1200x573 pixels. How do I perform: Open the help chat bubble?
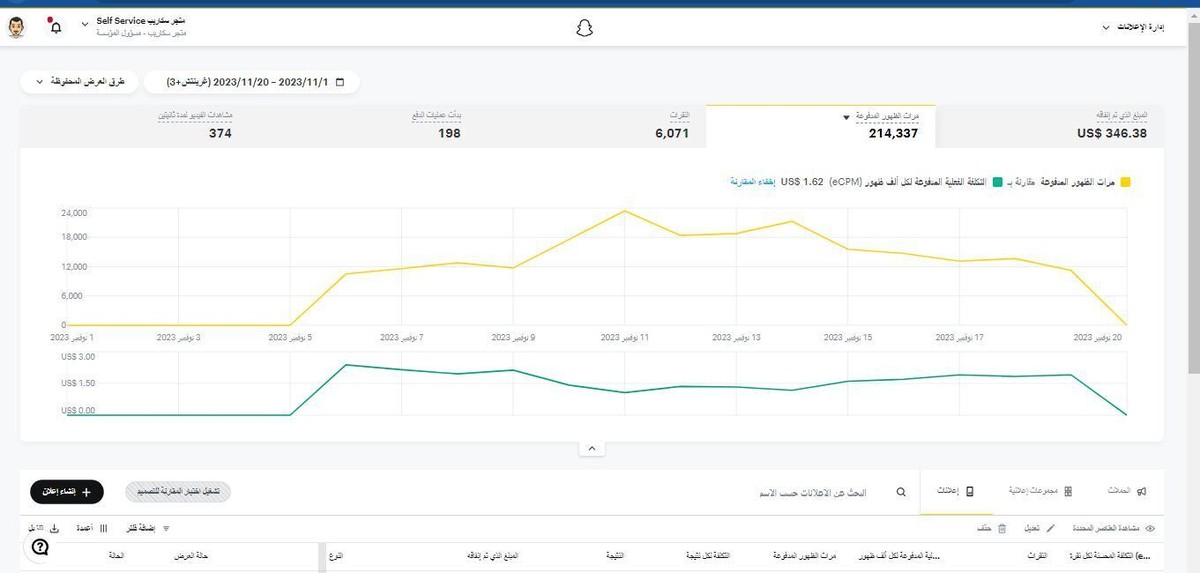coord(40,547)
